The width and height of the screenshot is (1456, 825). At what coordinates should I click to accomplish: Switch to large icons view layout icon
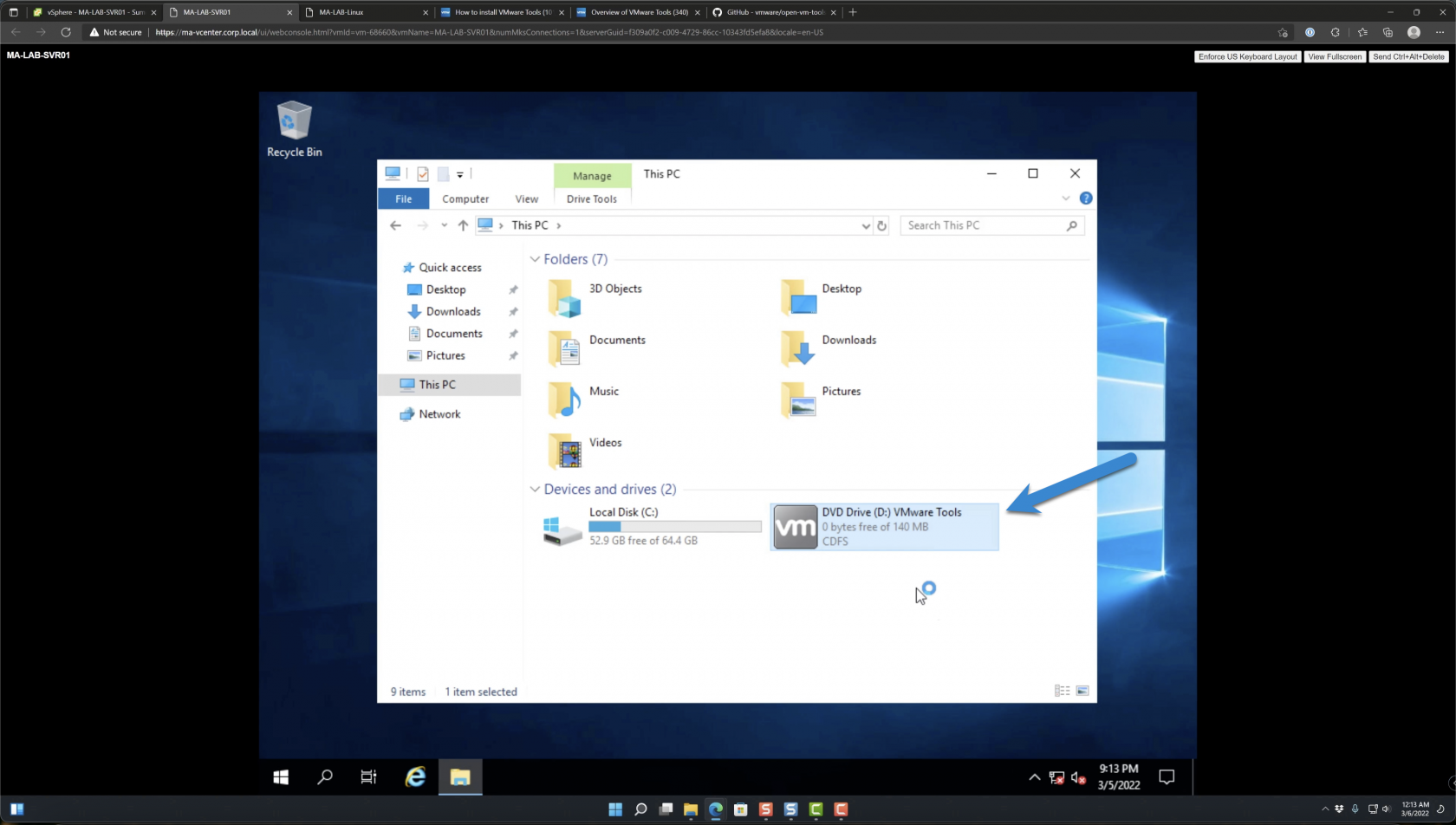coord(1082,691)
